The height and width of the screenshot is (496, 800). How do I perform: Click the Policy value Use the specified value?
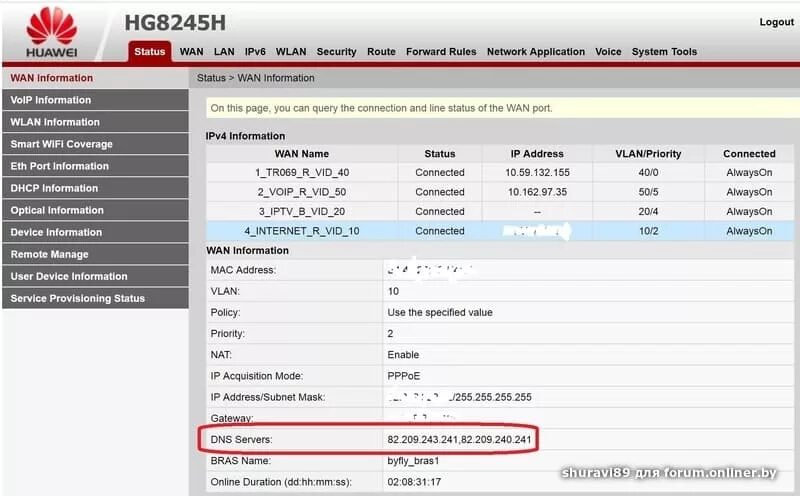(440, 312)
